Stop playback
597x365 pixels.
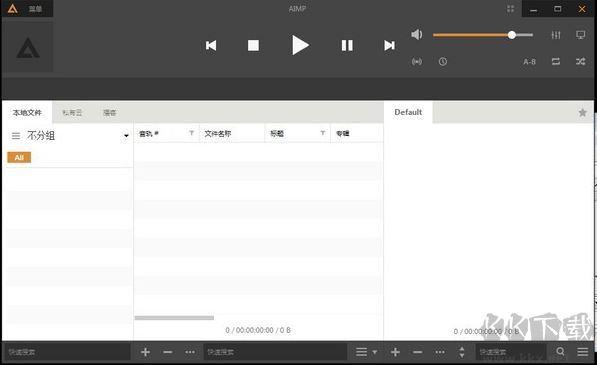[x=253, y=46]
